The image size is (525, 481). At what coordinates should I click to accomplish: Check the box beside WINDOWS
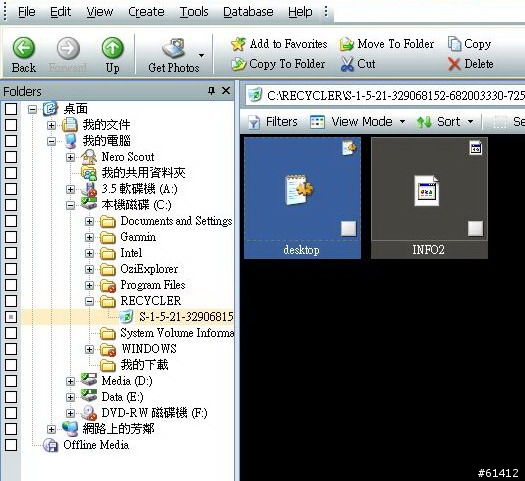click(11, 349)
